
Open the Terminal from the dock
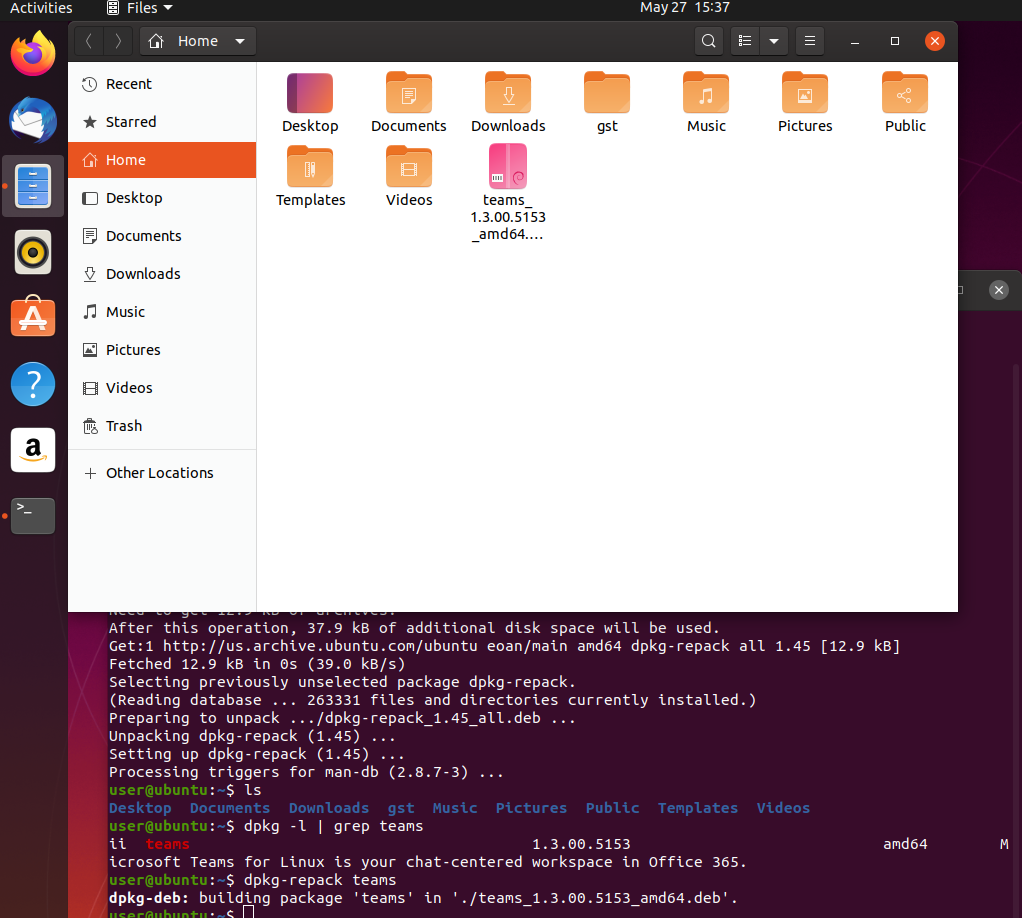pyautogui.click(x=32, y=516)
